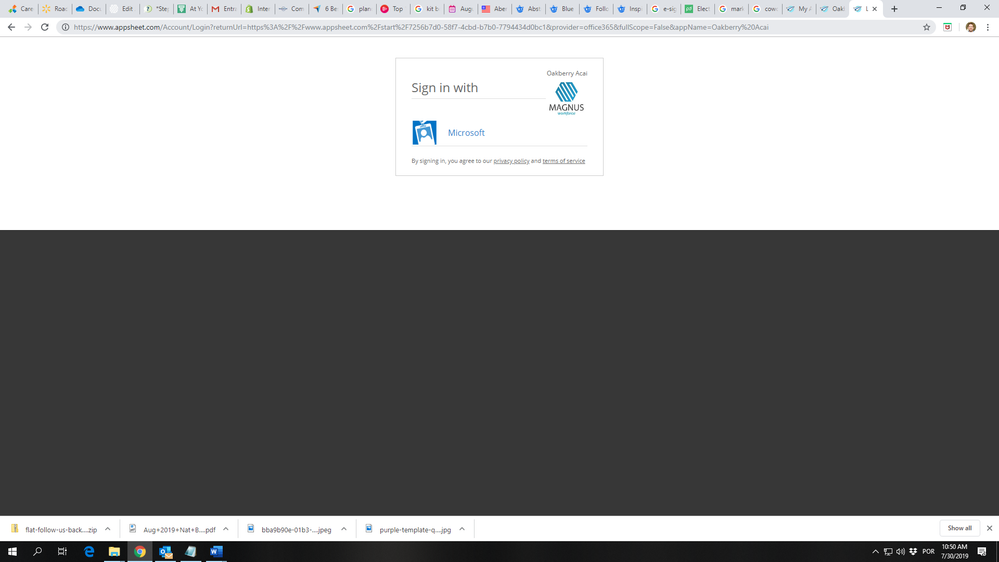Open downloaded purple-template jpg file
Screen dimensions: 999x562
pos(408,529)
